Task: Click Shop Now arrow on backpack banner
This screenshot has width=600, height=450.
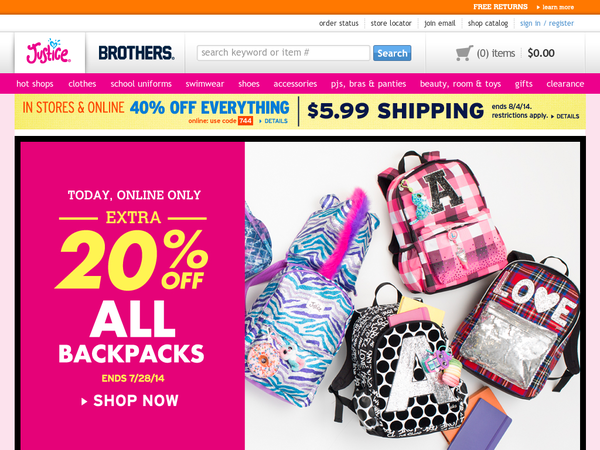Action: (x=130, y=401)
